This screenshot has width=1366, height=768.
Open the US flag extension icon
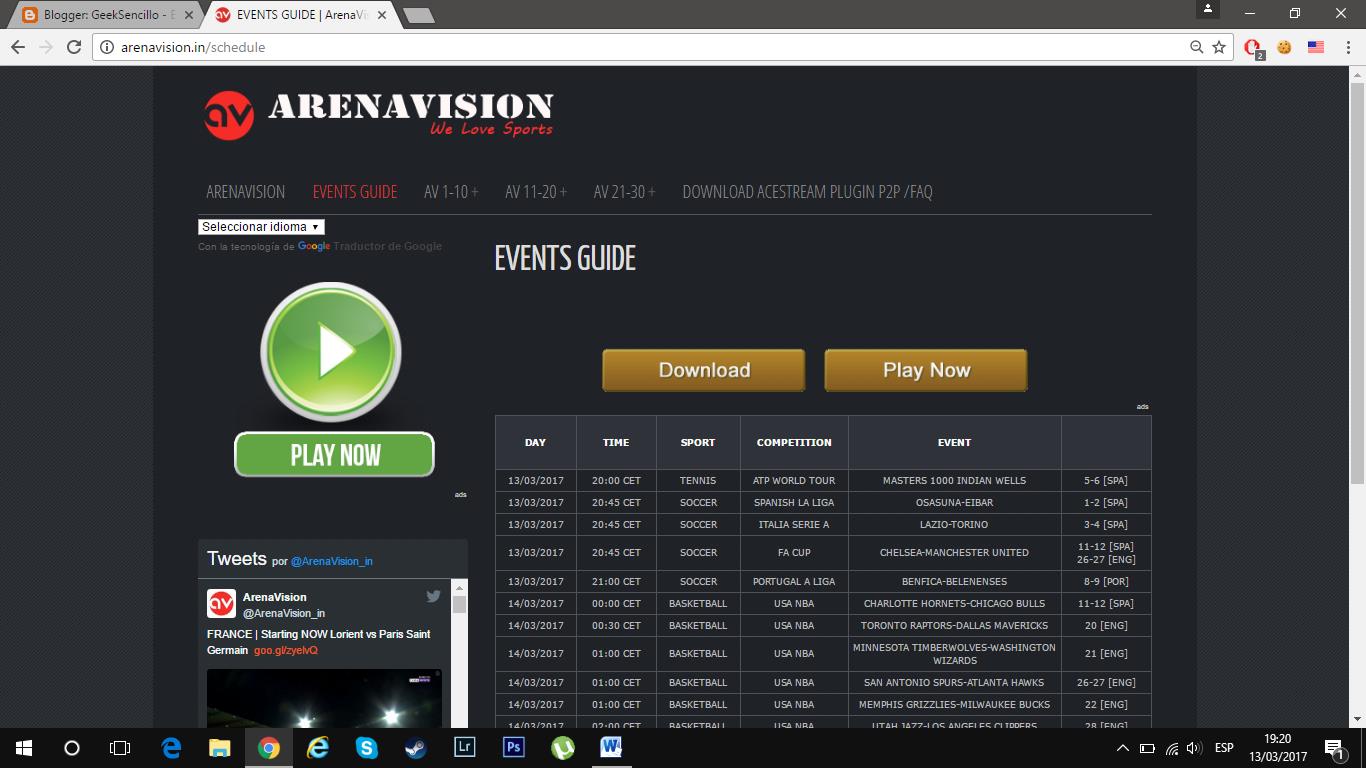point(1316,47)
